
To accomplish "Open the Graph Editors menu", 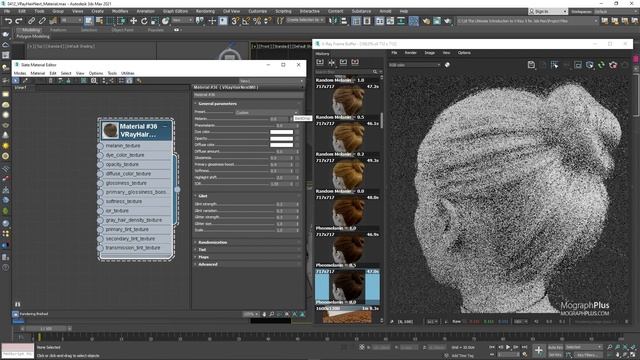I will coord(175,11).
